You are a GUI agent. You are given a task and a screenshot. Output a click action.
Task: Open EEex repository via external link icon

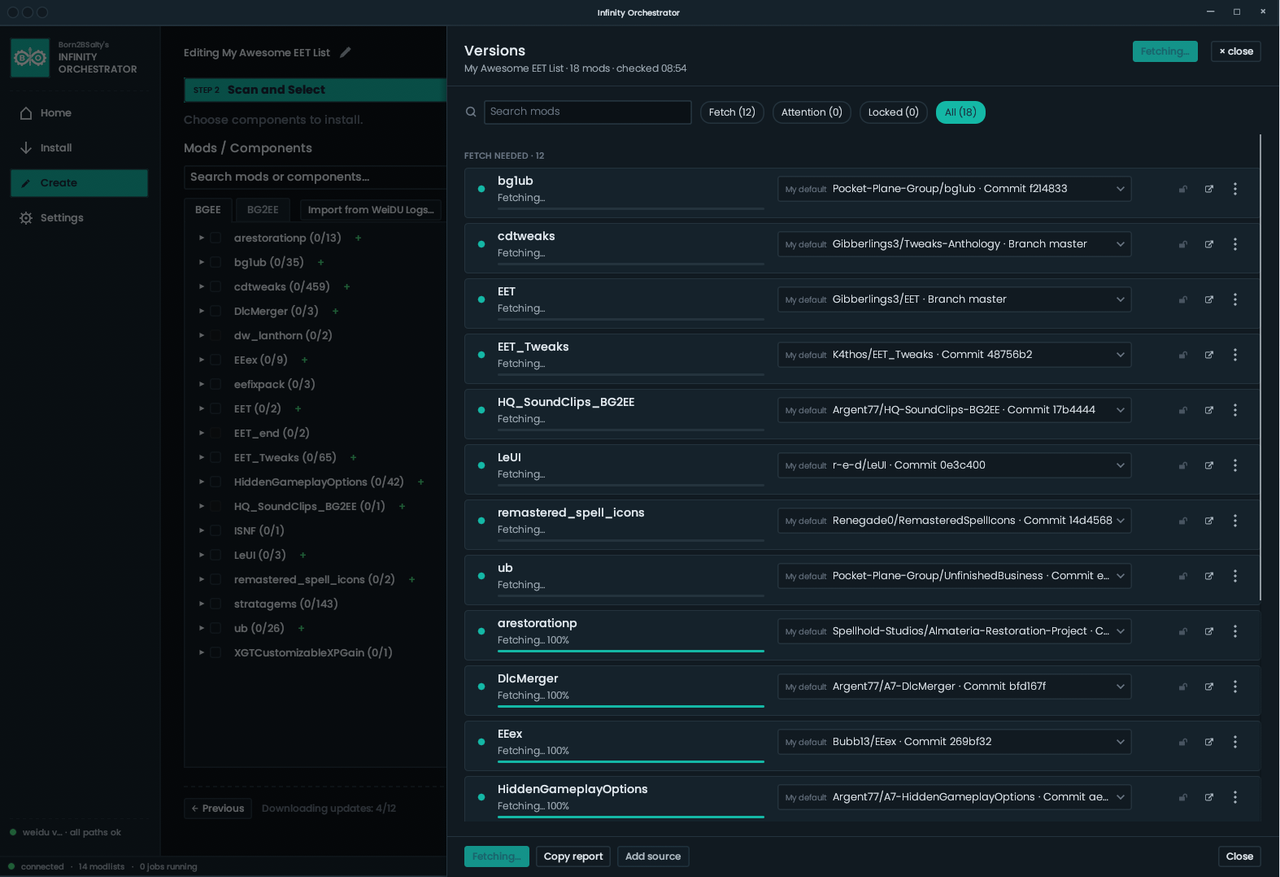(1209, 742)
